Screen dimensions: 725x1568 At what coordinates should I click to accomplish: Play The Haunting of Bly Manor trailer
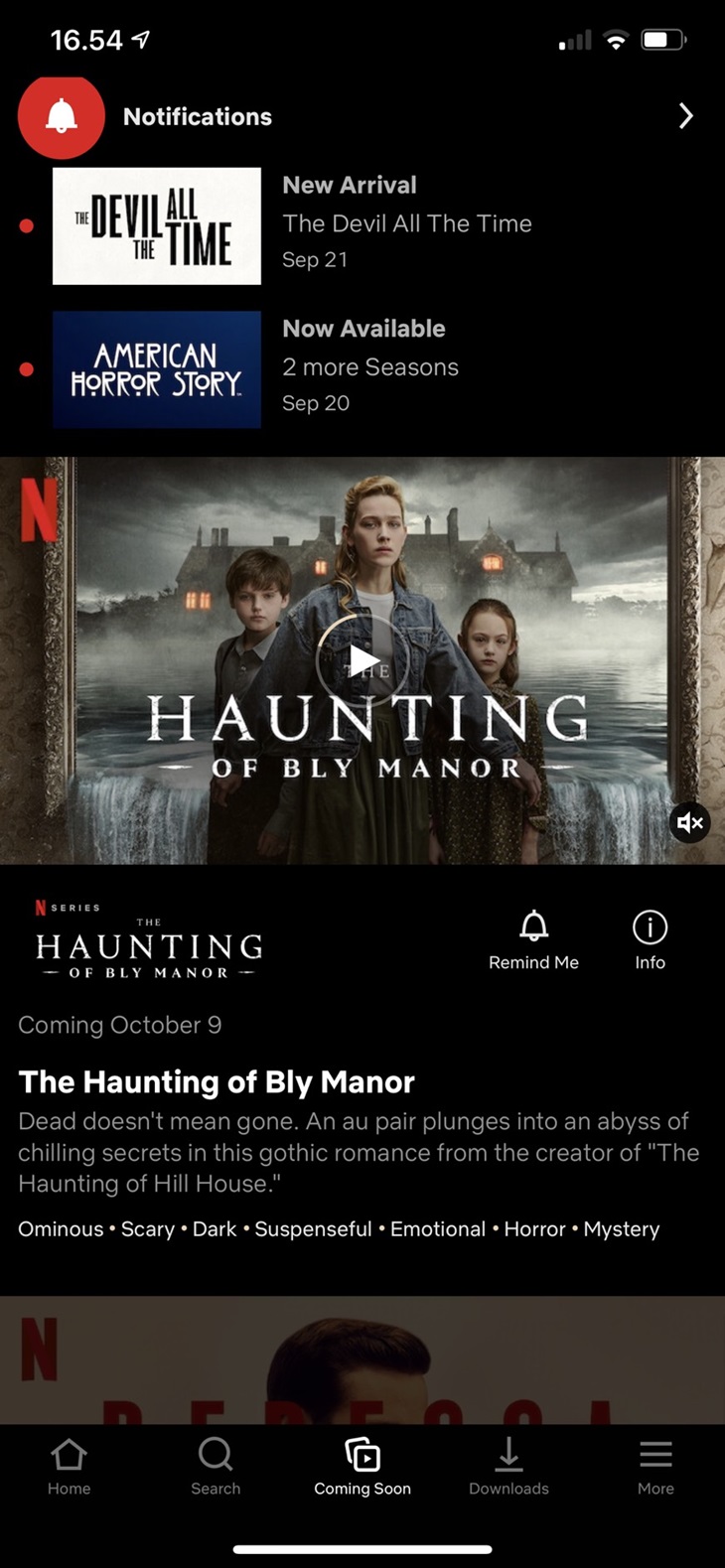pyautogui.click(x=362, y=660)
